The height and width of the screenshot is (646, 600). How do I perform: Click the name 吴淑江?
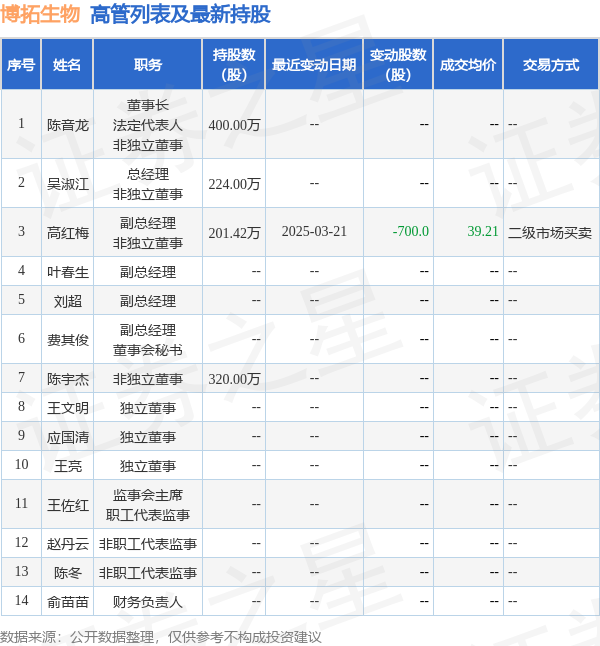pos(68,184)
